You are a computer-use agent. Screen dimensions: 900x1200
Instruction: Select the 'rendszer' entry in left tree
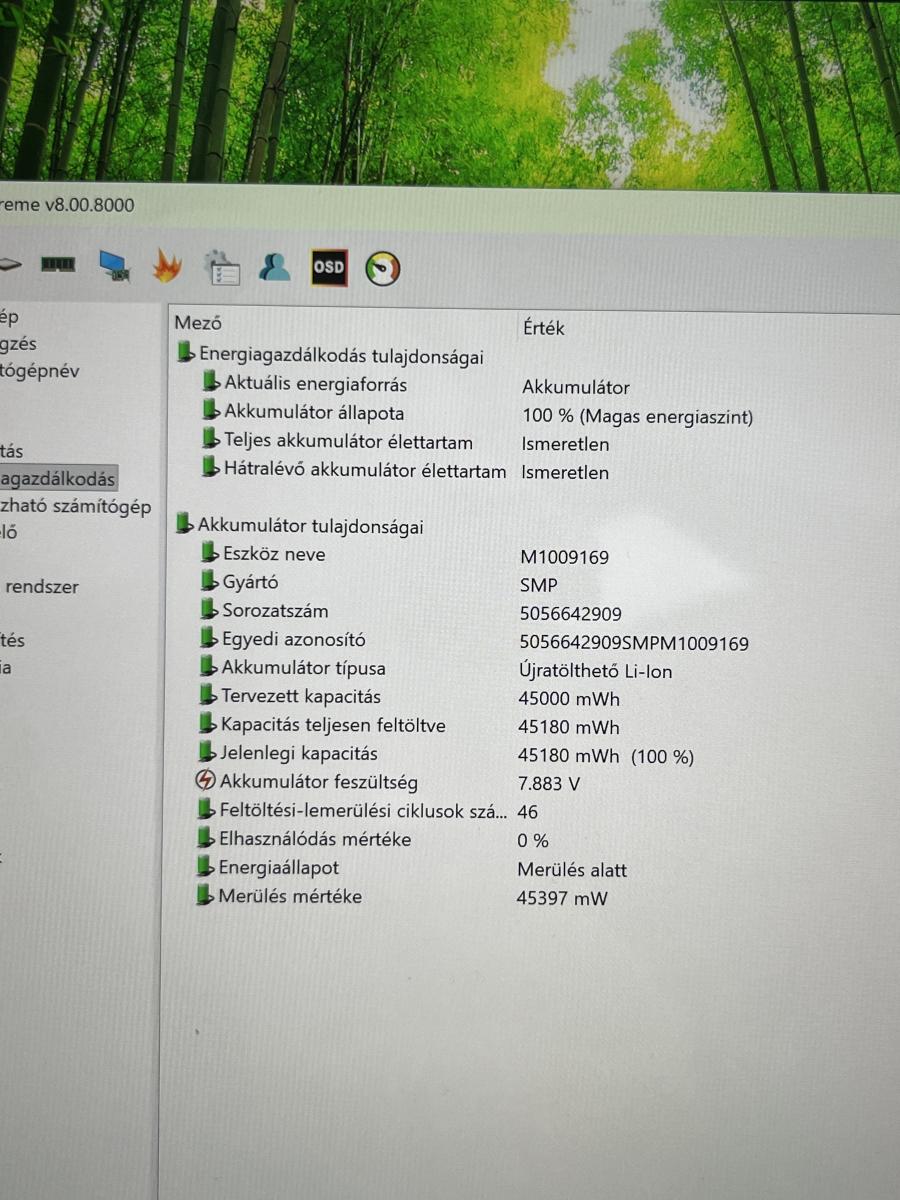pyautogui.click(x=41, y=587)
